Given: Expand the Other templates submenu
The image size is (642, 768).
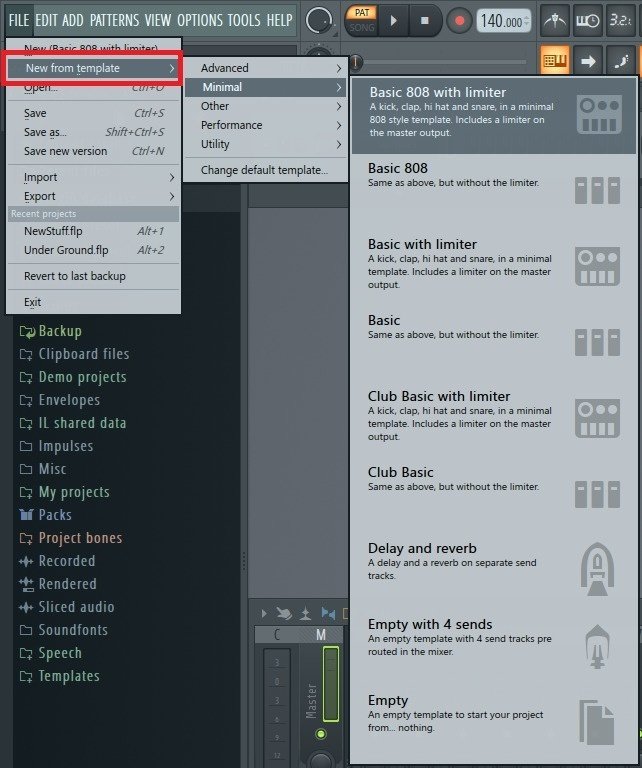Looking at the screenshot, I should [x=265, y=106].
